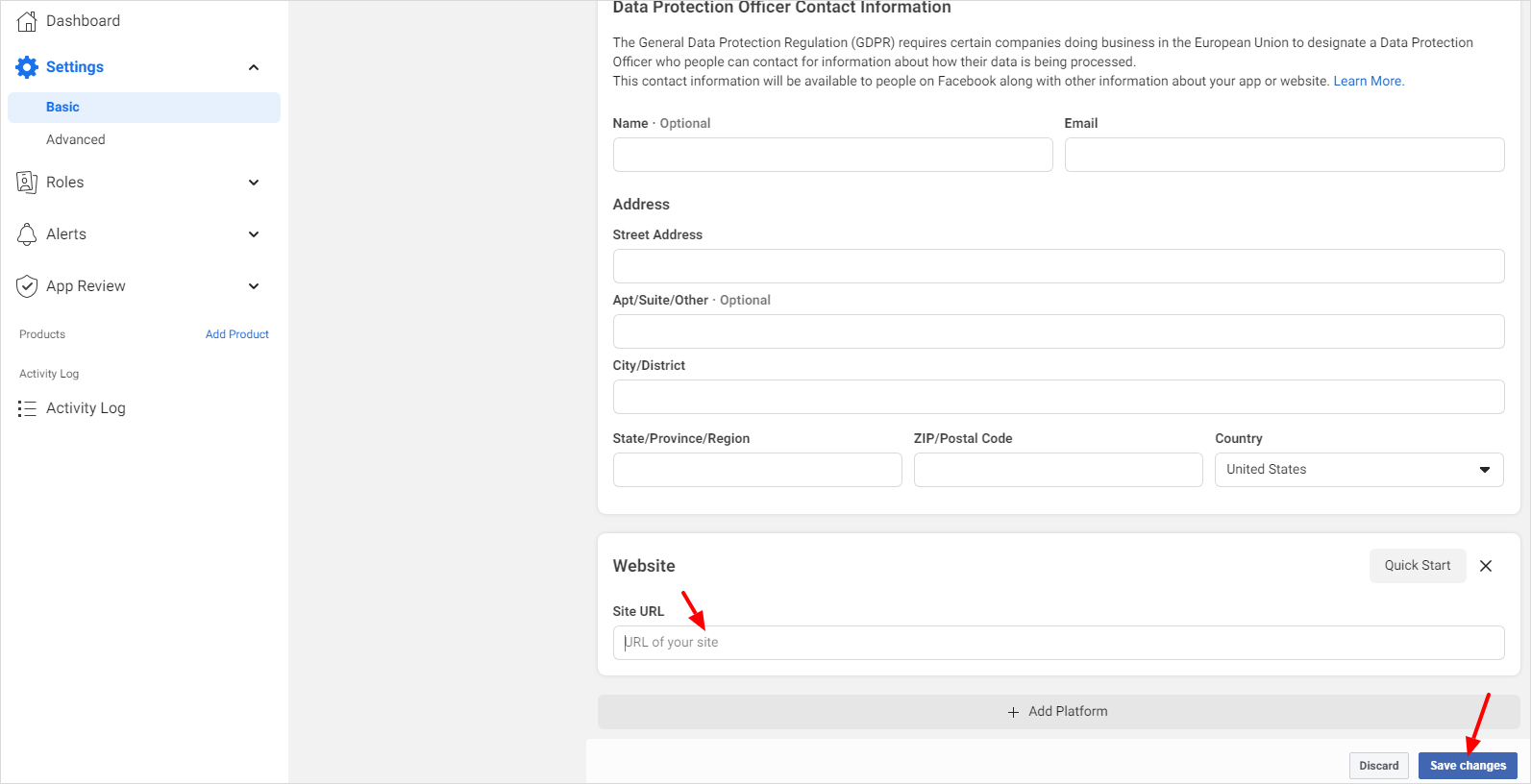Viewport: 1531px width, 784px height.
Task: Focus the Name optional input field
Action: pyautogui.click(x=832, y=155)
